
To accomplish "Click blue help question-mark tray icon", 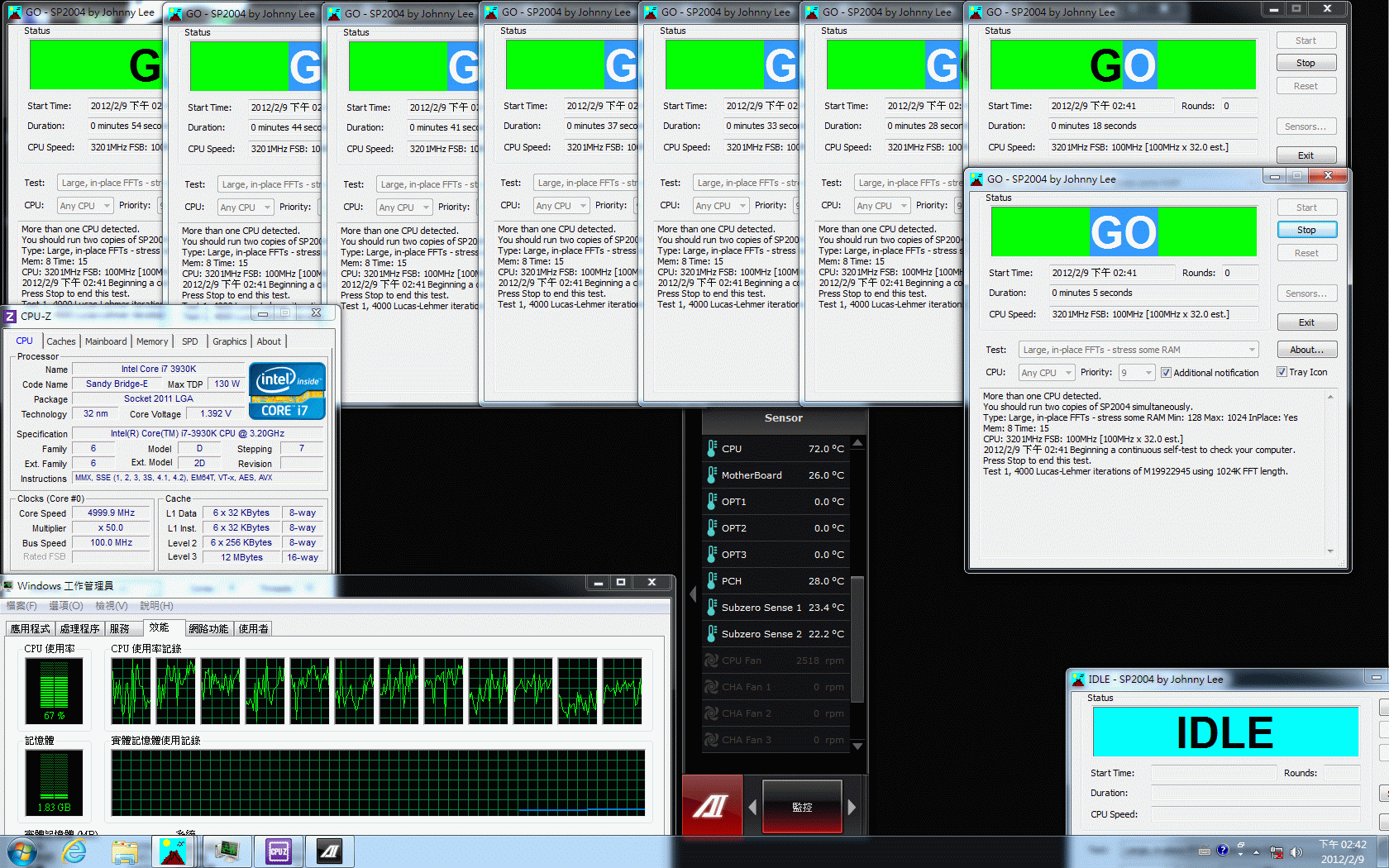I will coord(1223,850).
